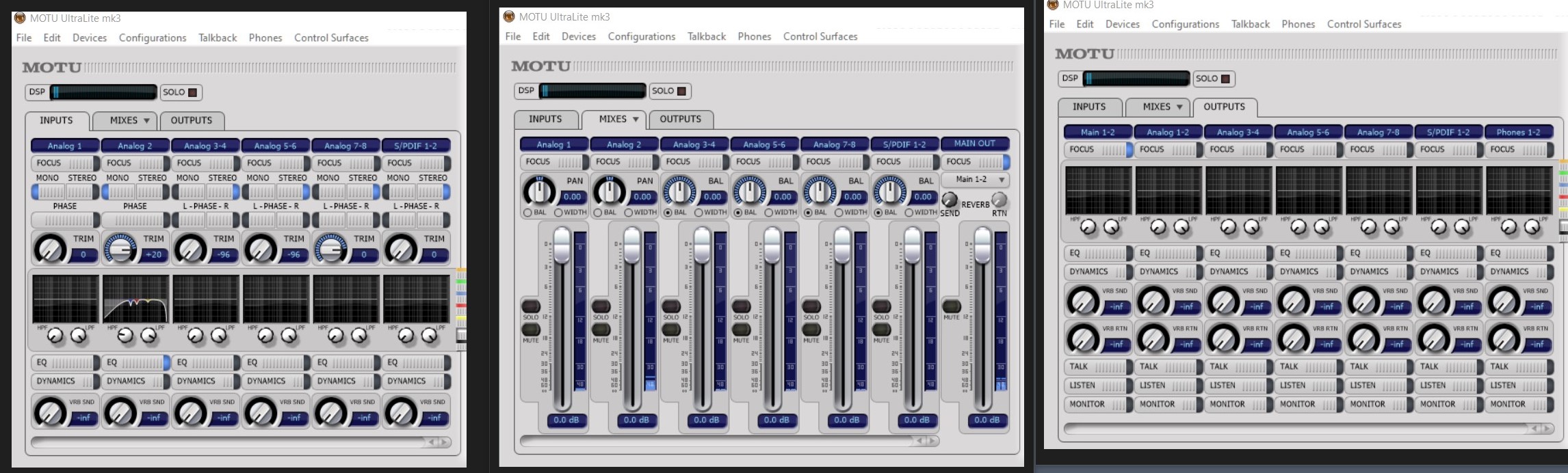
Task: Click MAIN OUT fader handle
Action: tap(982, 246)
